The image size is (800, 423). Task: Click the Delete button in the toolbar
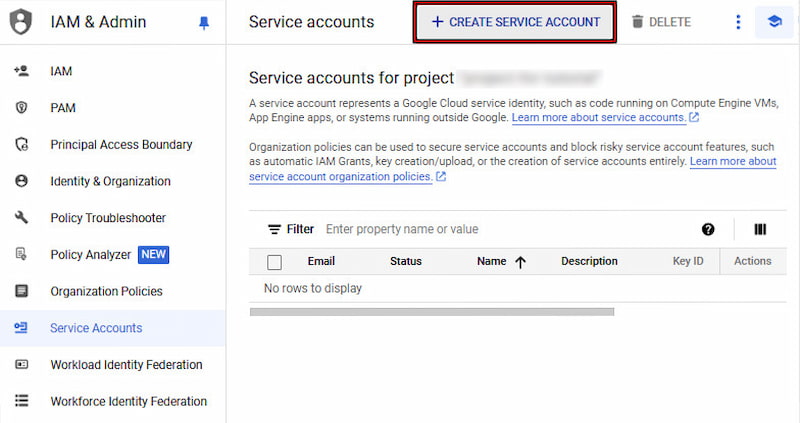click(x=661, y=22)
